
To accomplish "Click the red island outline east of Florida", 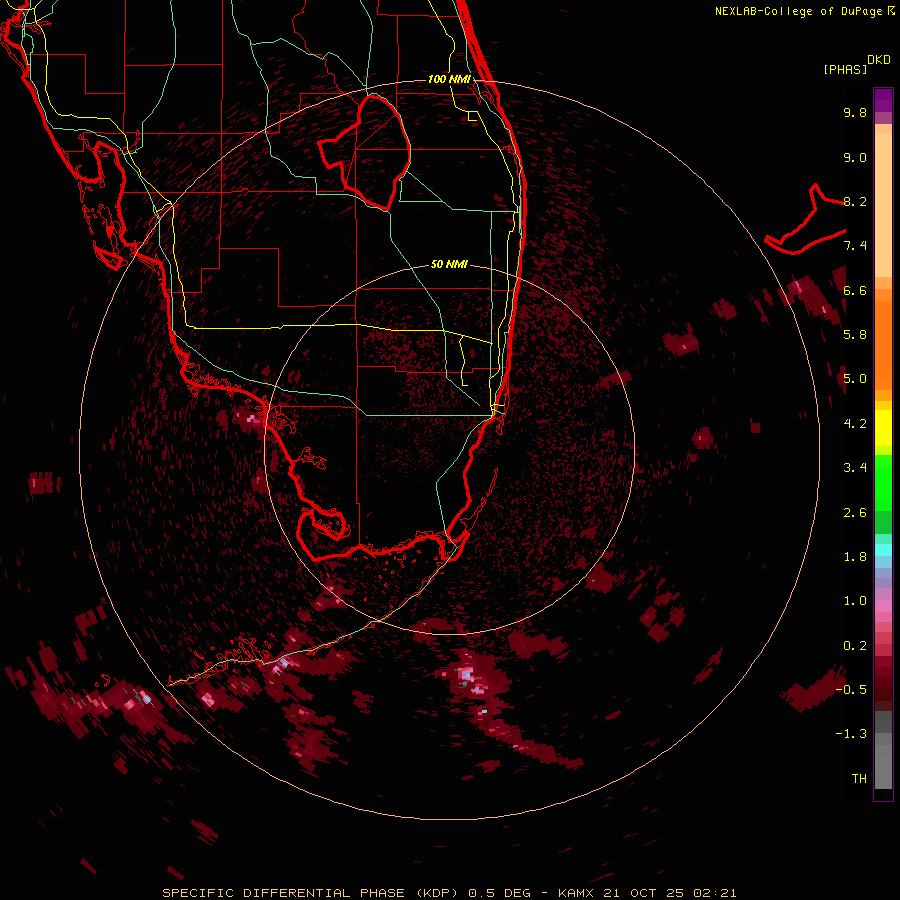I will tap(806, 221).
